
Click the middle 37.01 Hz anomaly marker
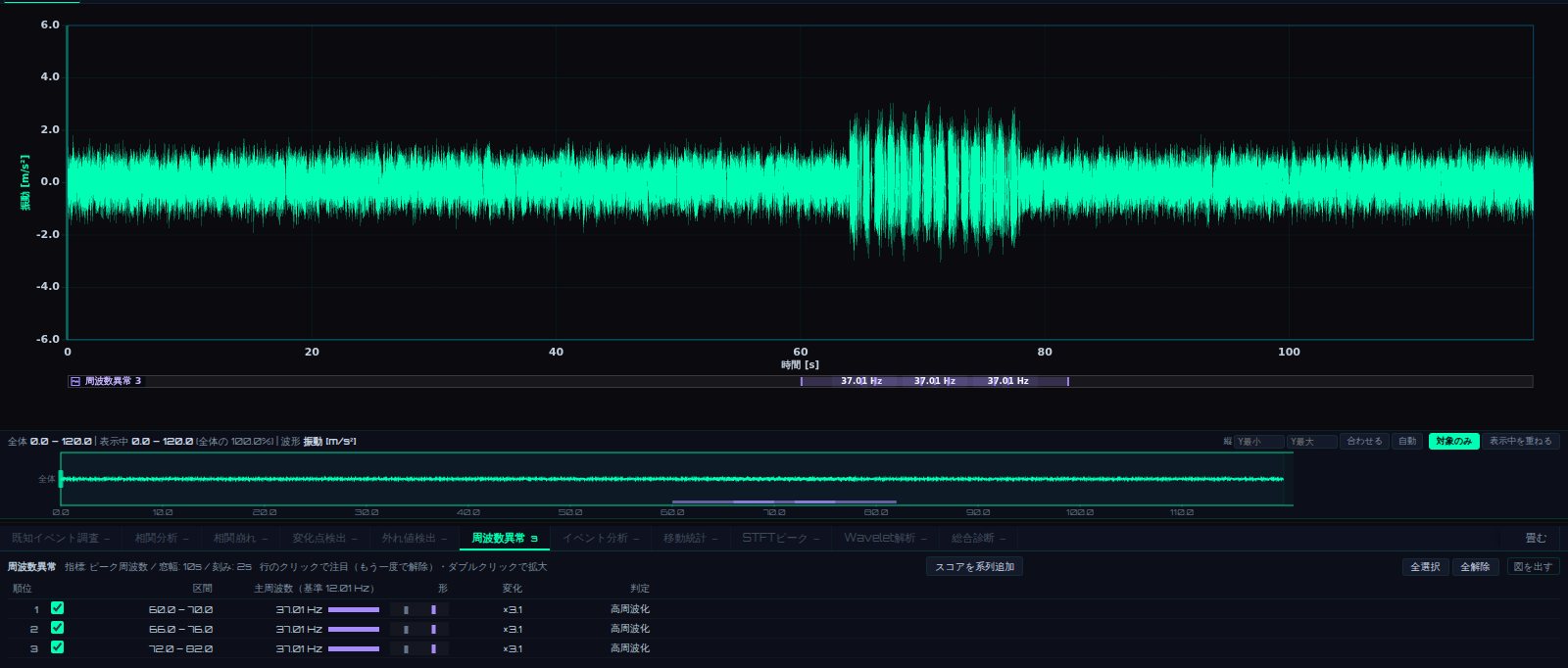(x=935, y=381)
